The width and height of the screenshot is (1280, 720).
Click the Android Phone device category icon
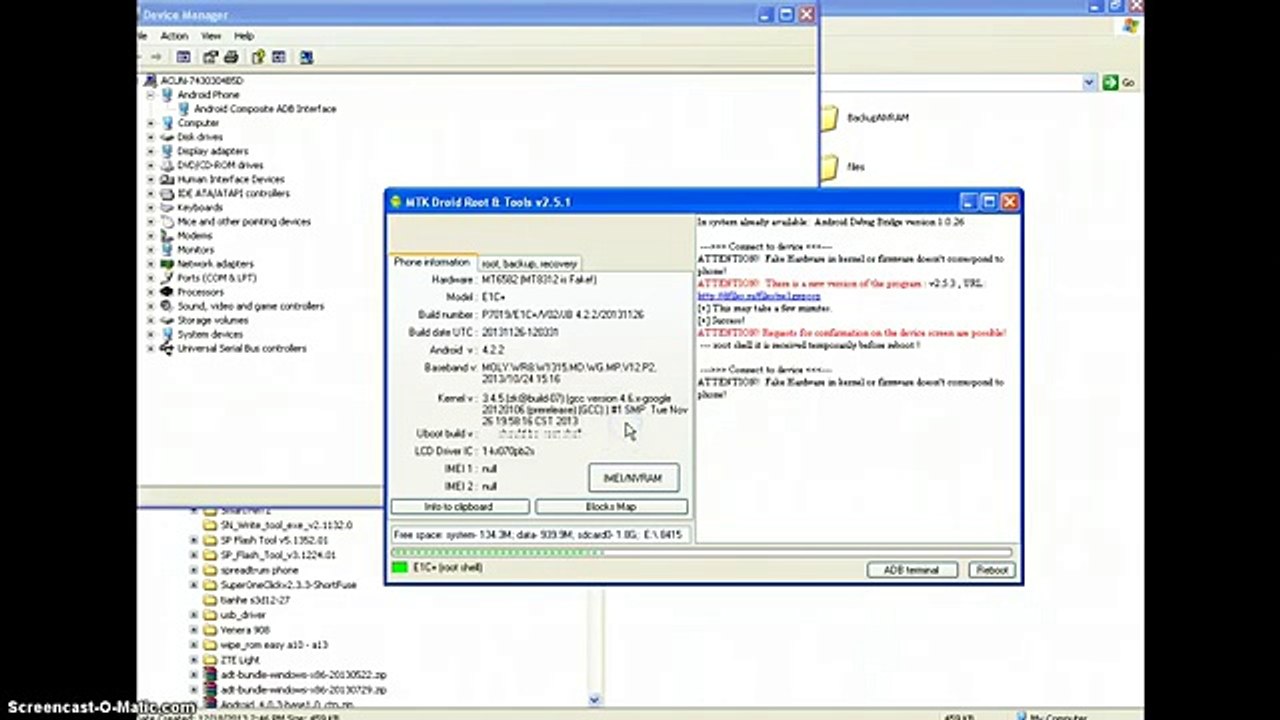167,94
